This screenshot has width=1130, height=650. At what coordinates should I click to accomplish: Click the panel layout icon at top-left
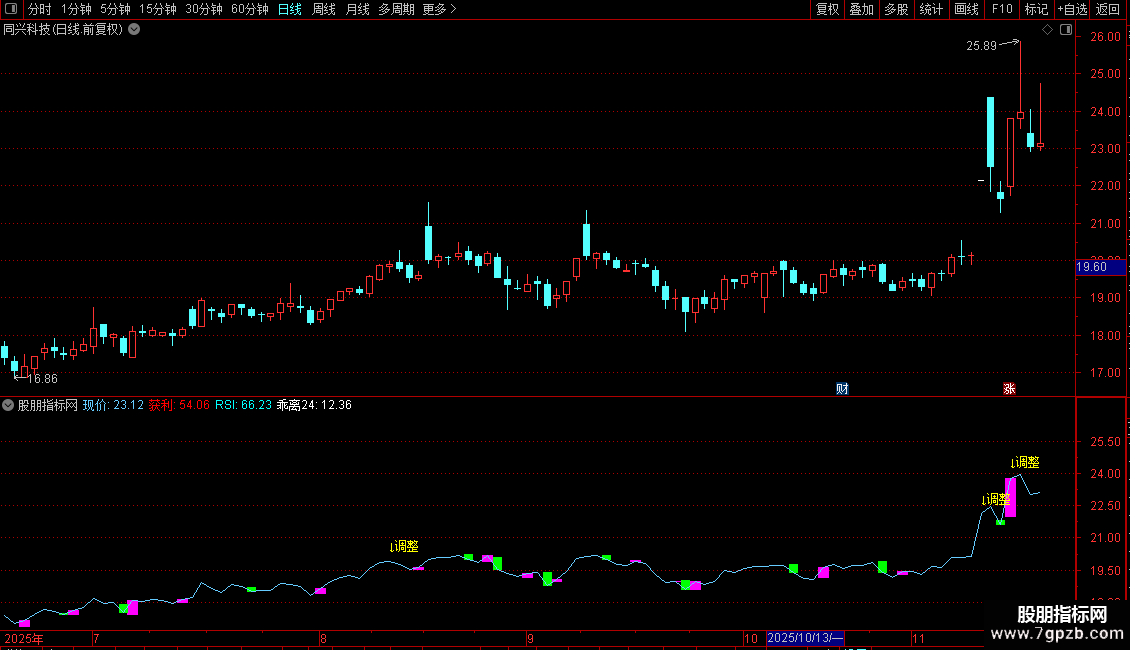(x=11, y=9)
